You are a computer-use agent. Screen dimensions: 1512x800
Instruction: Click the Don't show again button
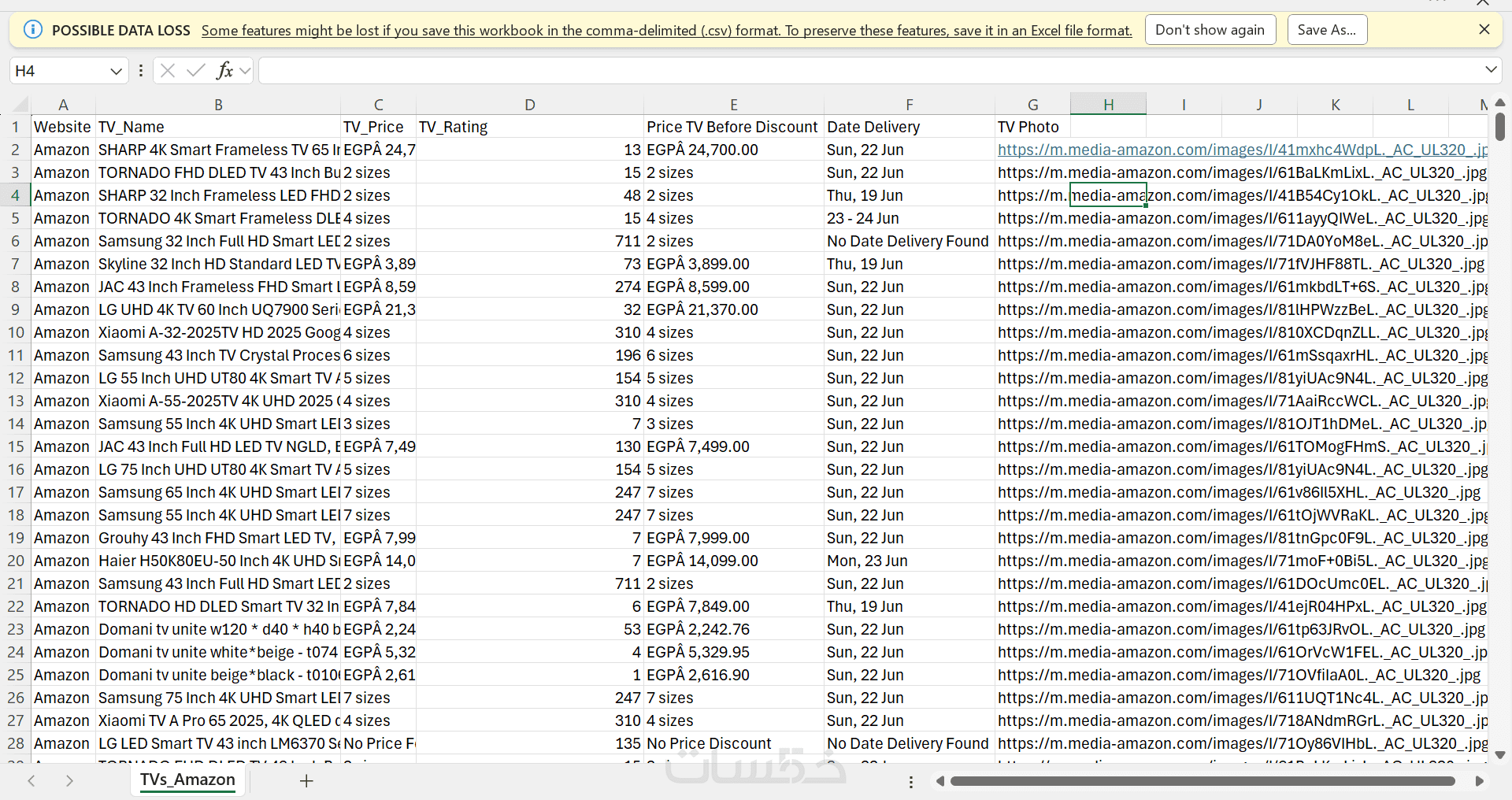pyautogui.click(x=1210, y=30)
